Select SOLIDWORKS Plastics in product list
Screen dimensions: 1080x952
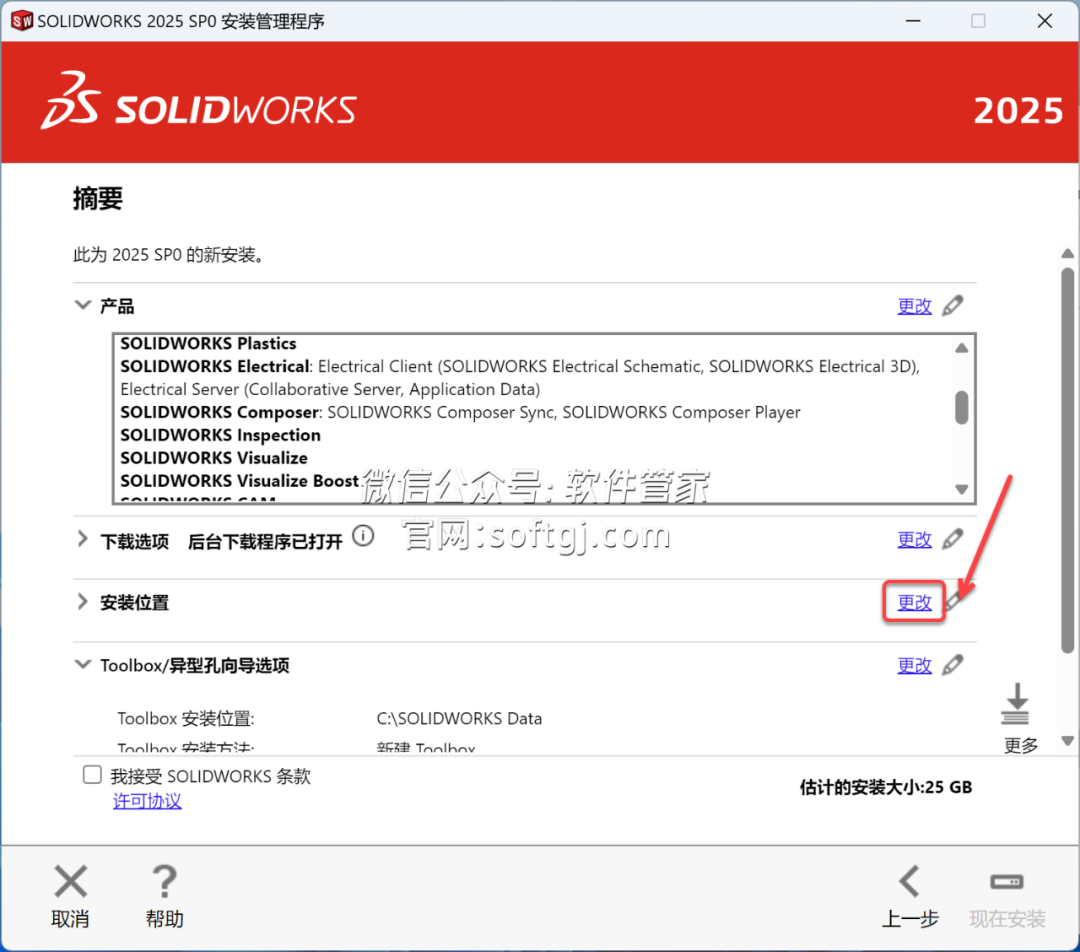click(x=208, y=343)
